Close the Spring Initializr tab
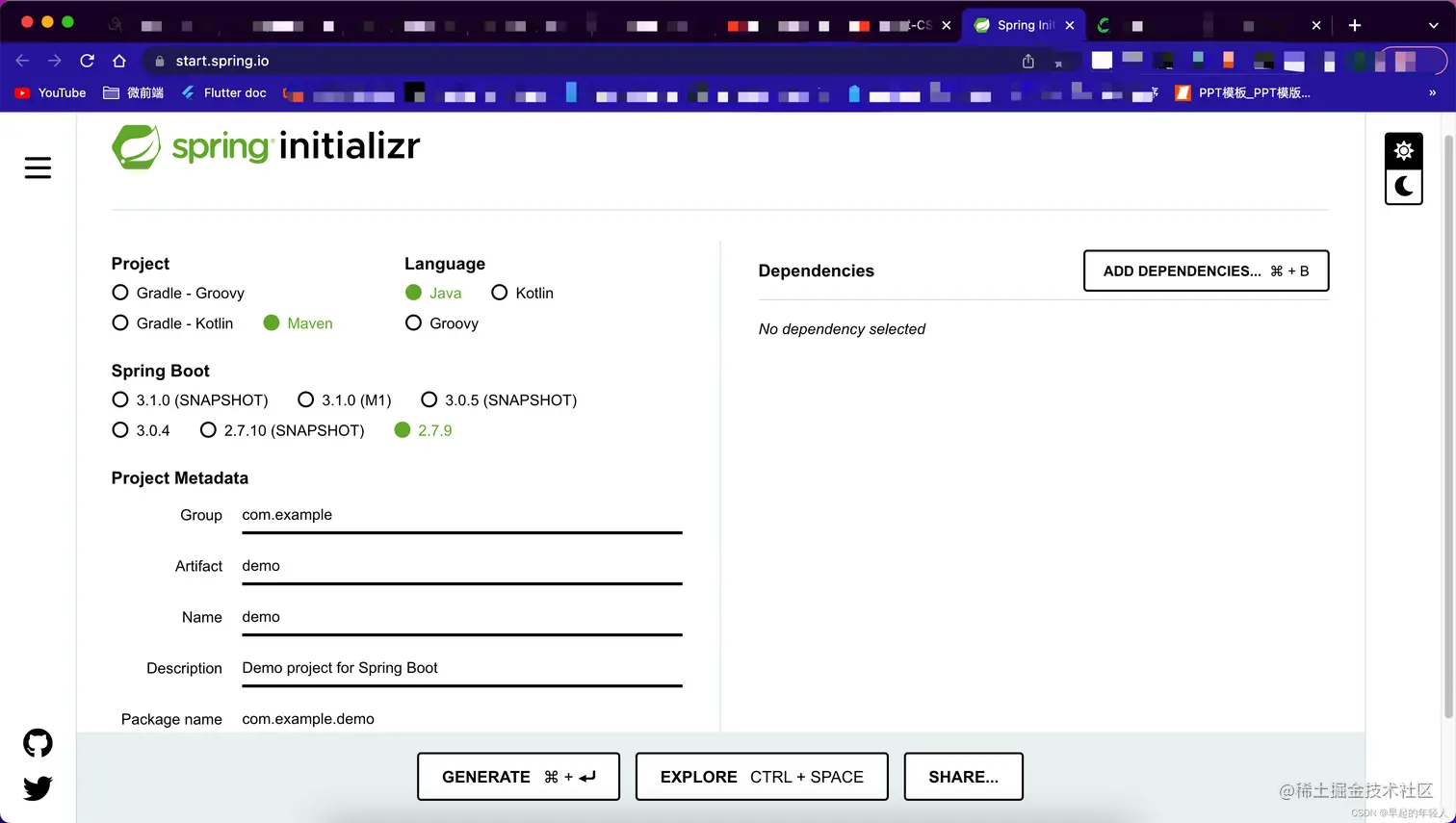 pos(1070,26)
